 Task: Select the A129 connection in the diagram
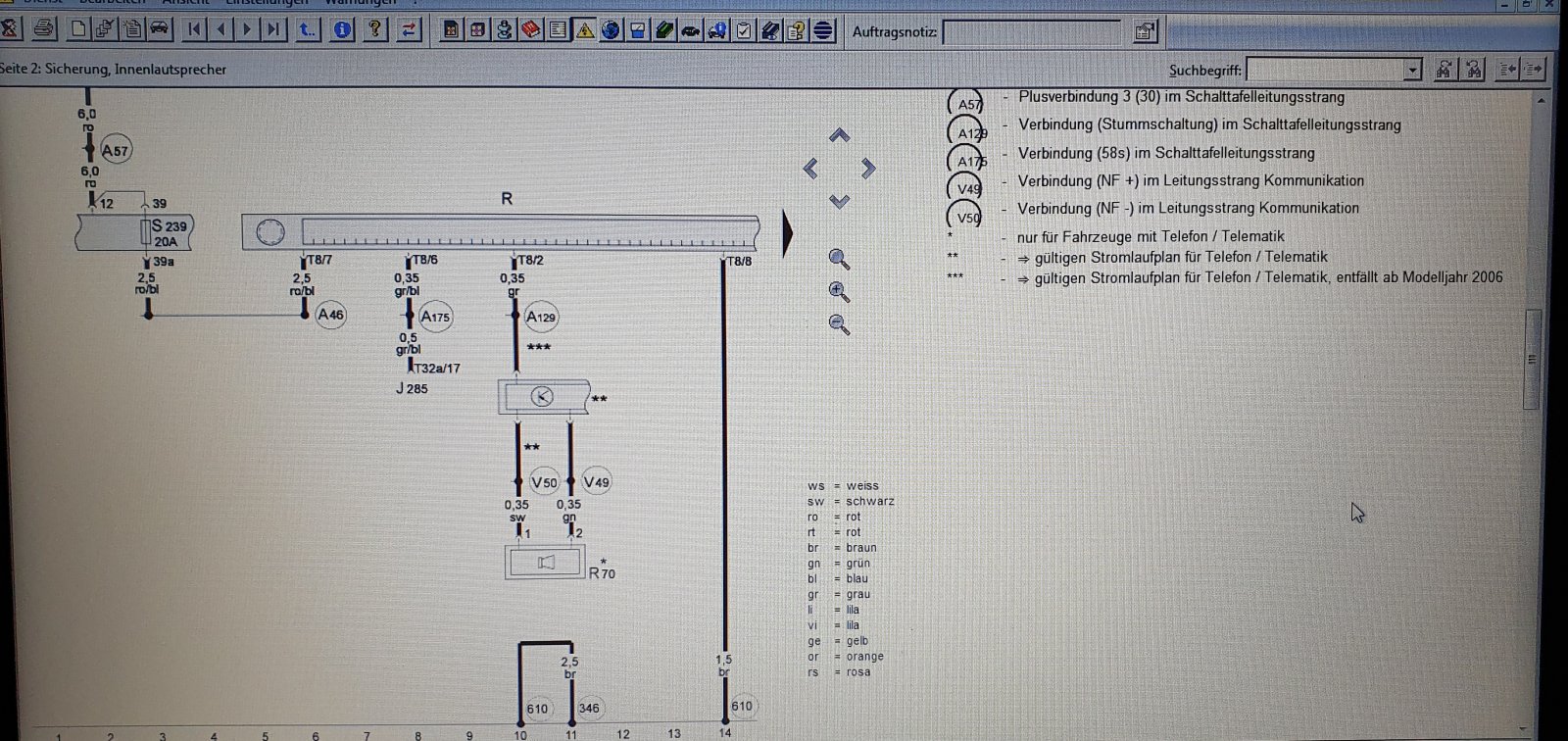coord(541,317)
